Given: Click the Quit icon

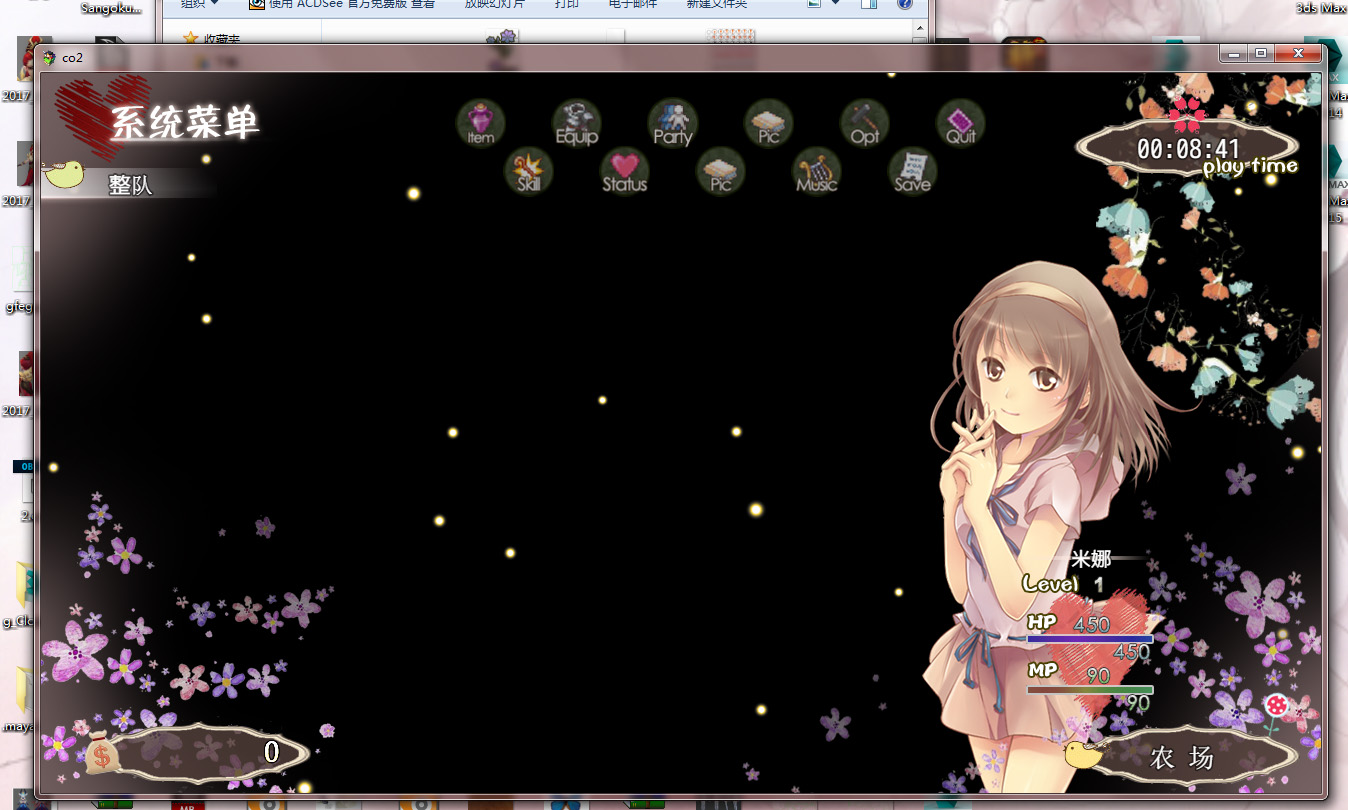Looking at the screenshot, I should pos(961,124).
